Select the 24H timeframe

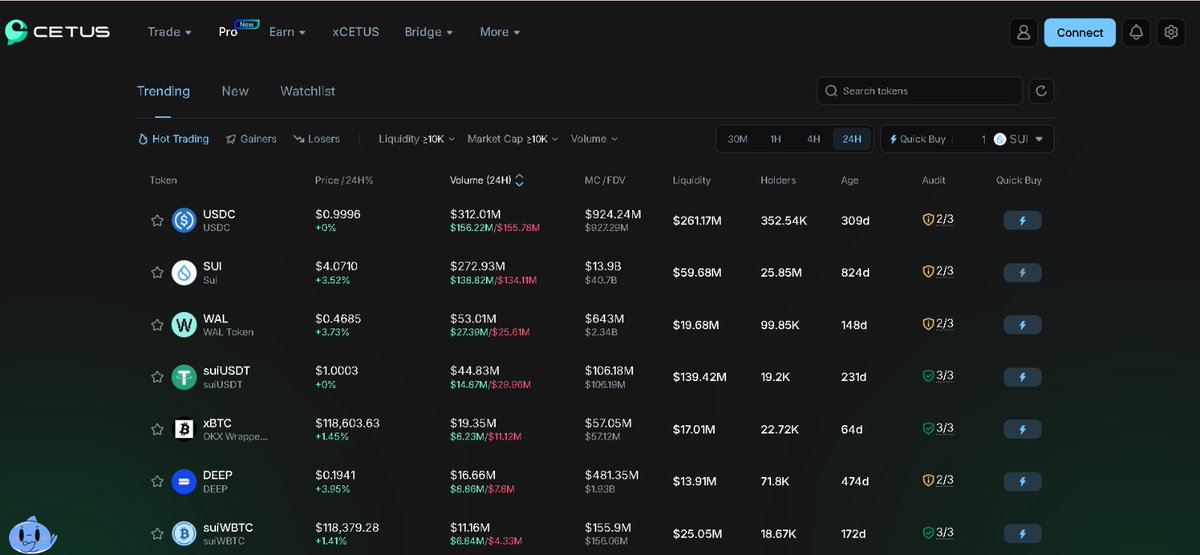point(852,139)
